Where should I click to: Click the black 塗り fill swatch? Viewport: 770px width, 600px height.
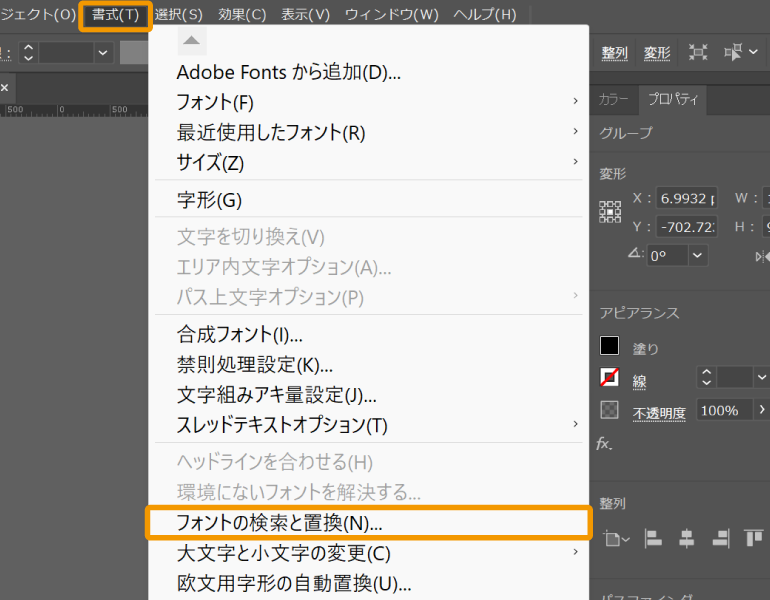coord(609,346)
